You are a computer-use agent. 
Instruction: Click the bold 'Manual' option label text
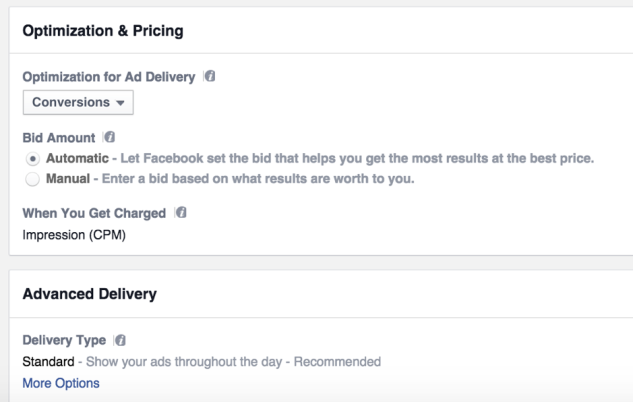[68, 178]
